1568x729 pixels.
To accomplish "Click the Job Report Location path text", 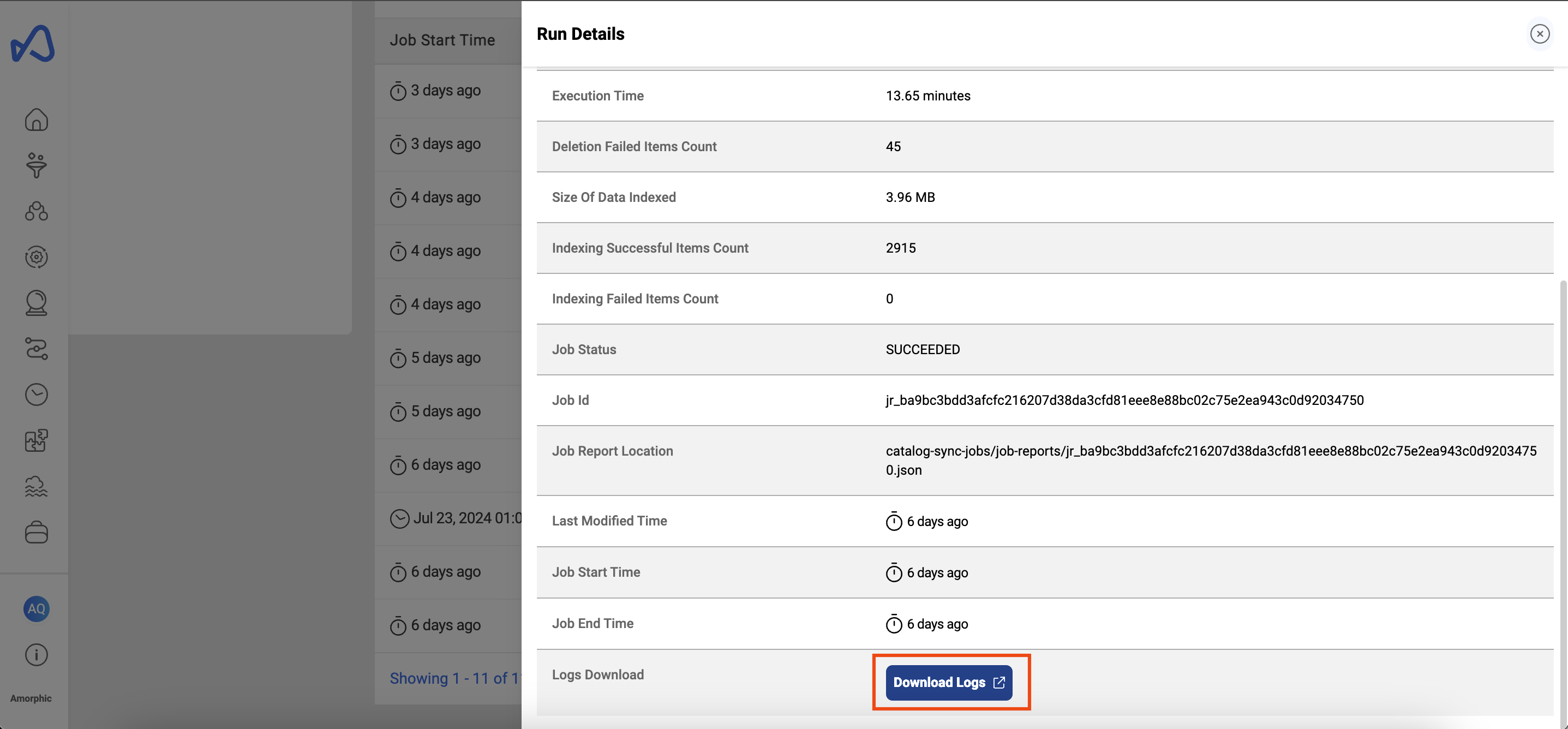I will pyautogui.click(x=1211, y=461).
